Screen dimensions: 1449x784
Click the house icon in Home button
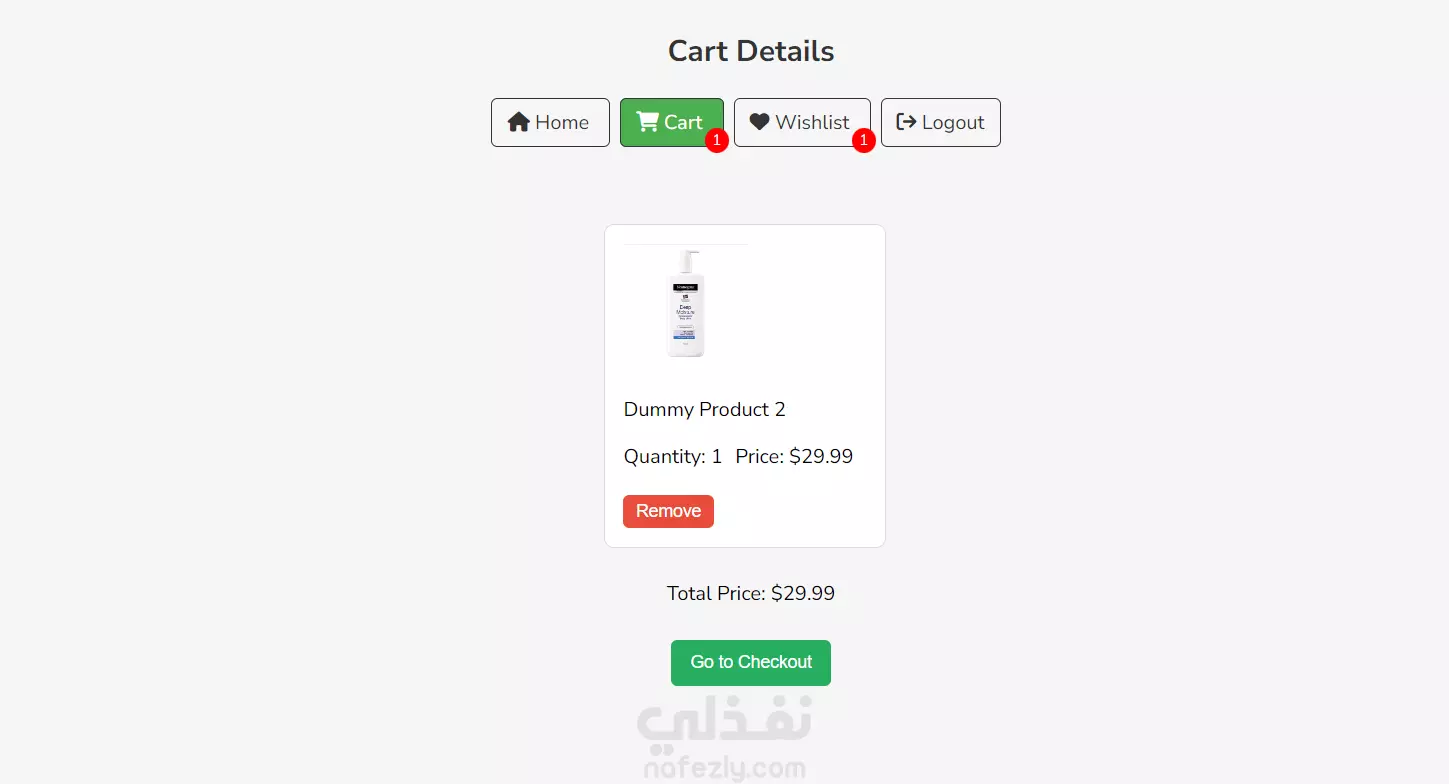click(518, 122)
